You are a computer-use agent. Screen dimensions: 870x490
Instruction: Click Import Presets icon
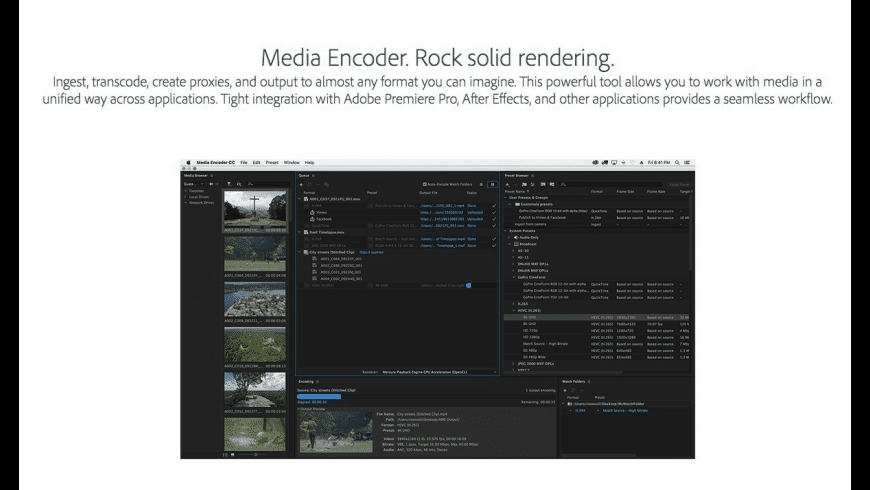pyautogui.click(x=543, y=184)
